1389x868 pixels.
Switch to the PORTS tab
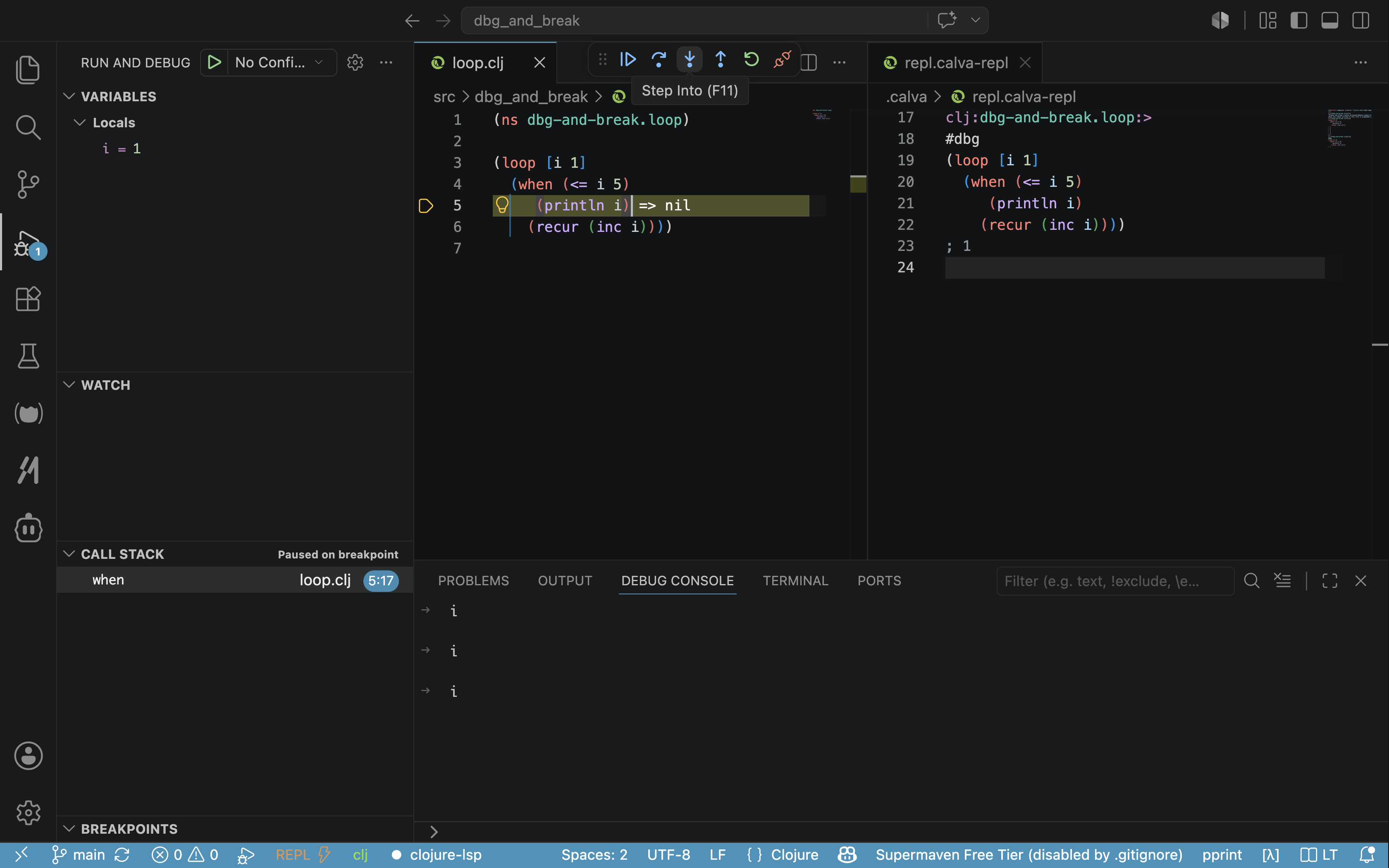(879, 580)
